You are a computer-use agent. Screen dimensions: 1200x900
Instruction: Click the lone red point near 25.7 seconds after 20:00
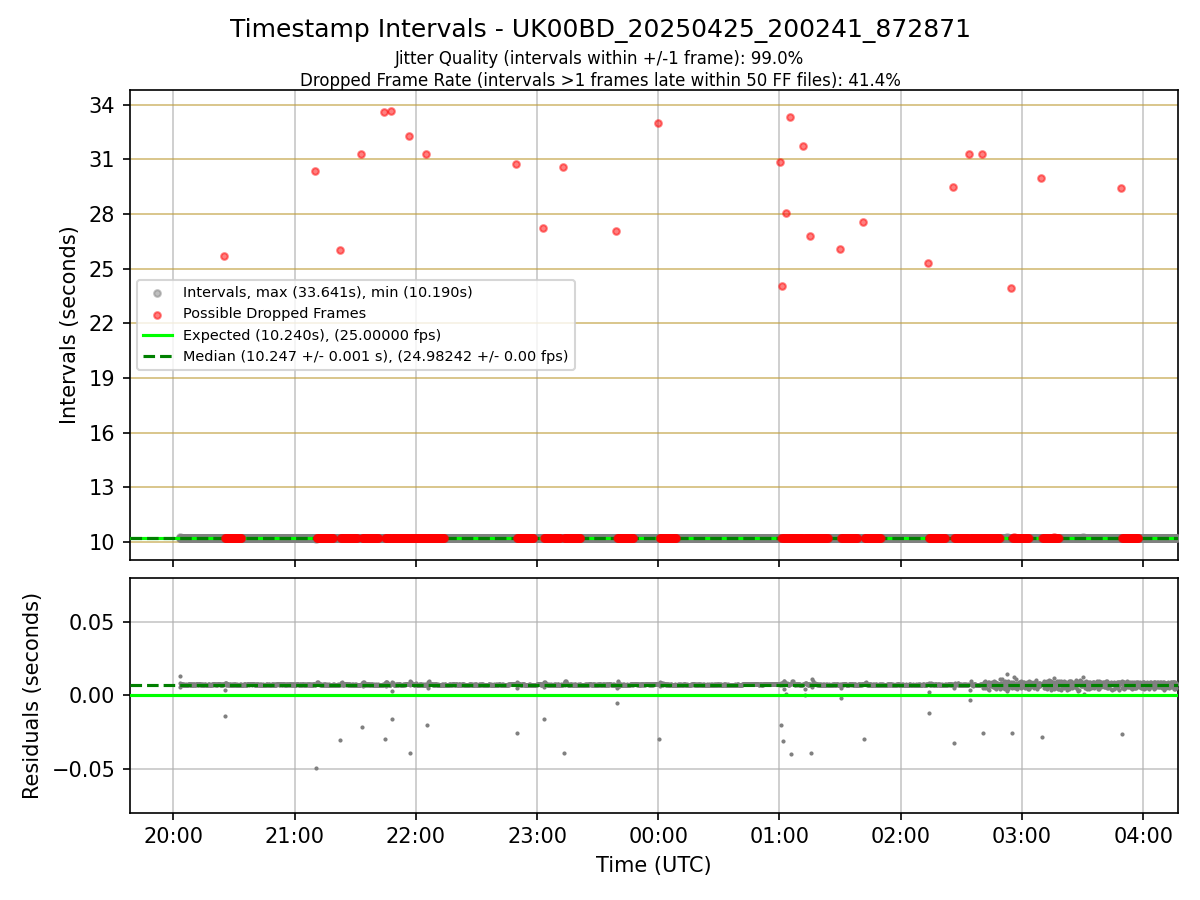pyautogui.click(x=224, y=256)
